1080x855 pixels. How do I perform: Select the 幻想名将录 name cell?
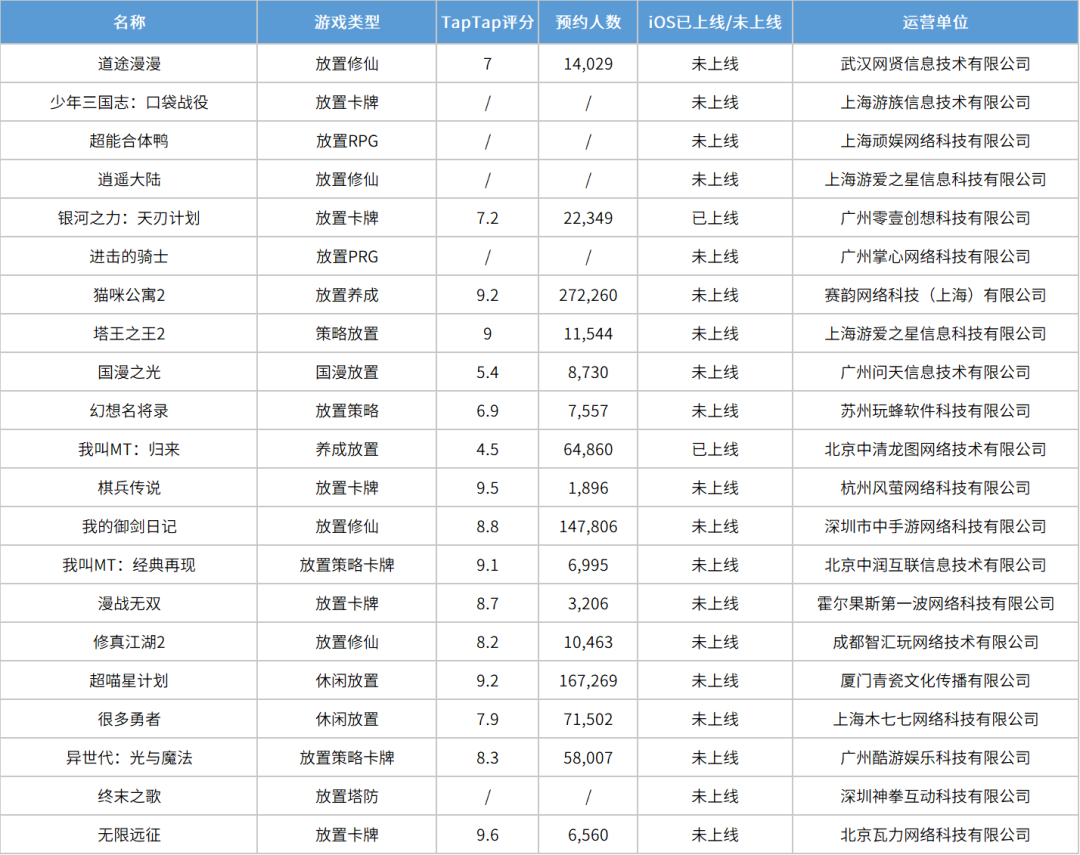coord(129,411)
